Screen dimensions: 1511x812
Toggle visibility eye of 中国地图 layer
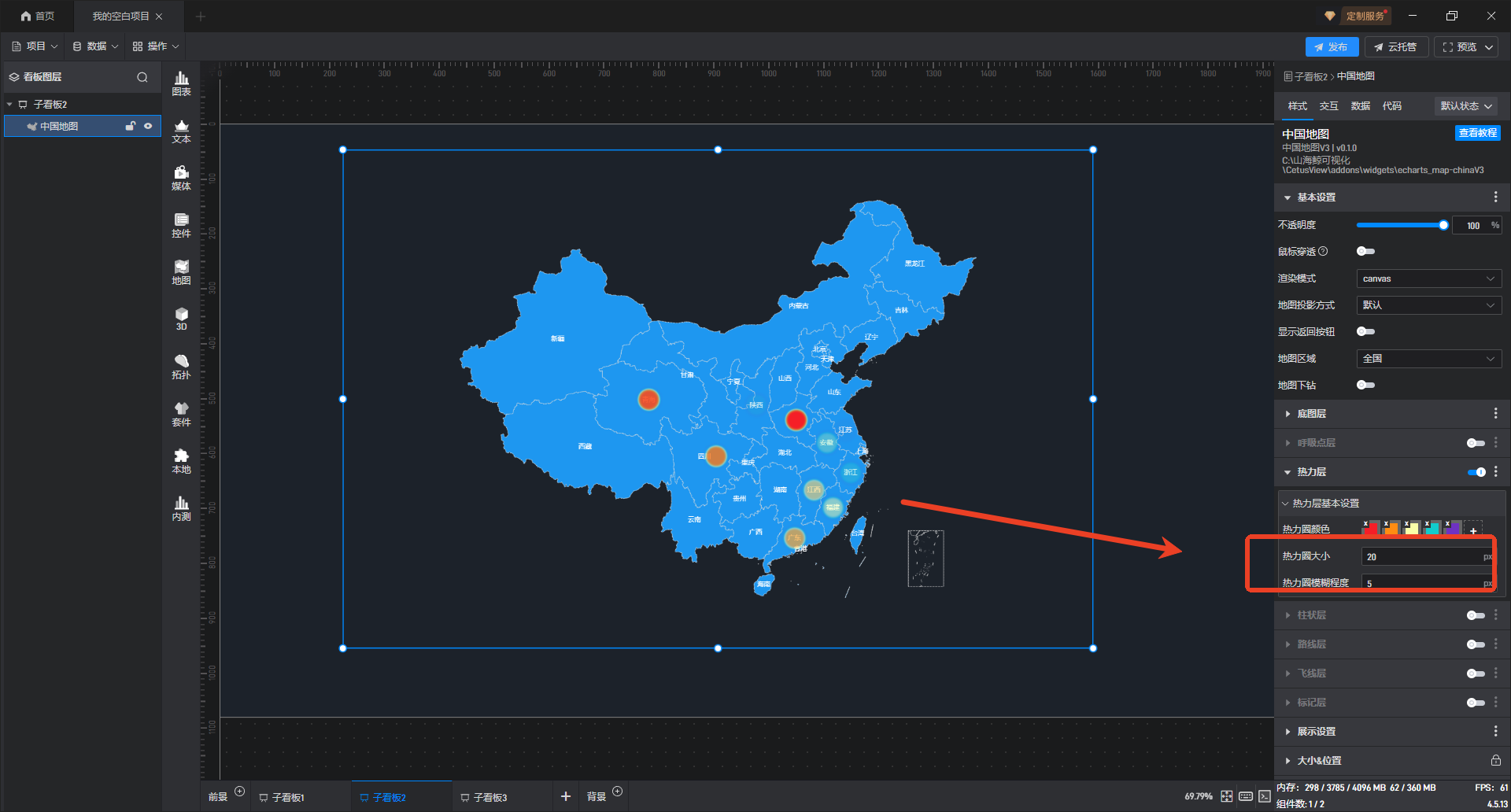tap(148, 126)
